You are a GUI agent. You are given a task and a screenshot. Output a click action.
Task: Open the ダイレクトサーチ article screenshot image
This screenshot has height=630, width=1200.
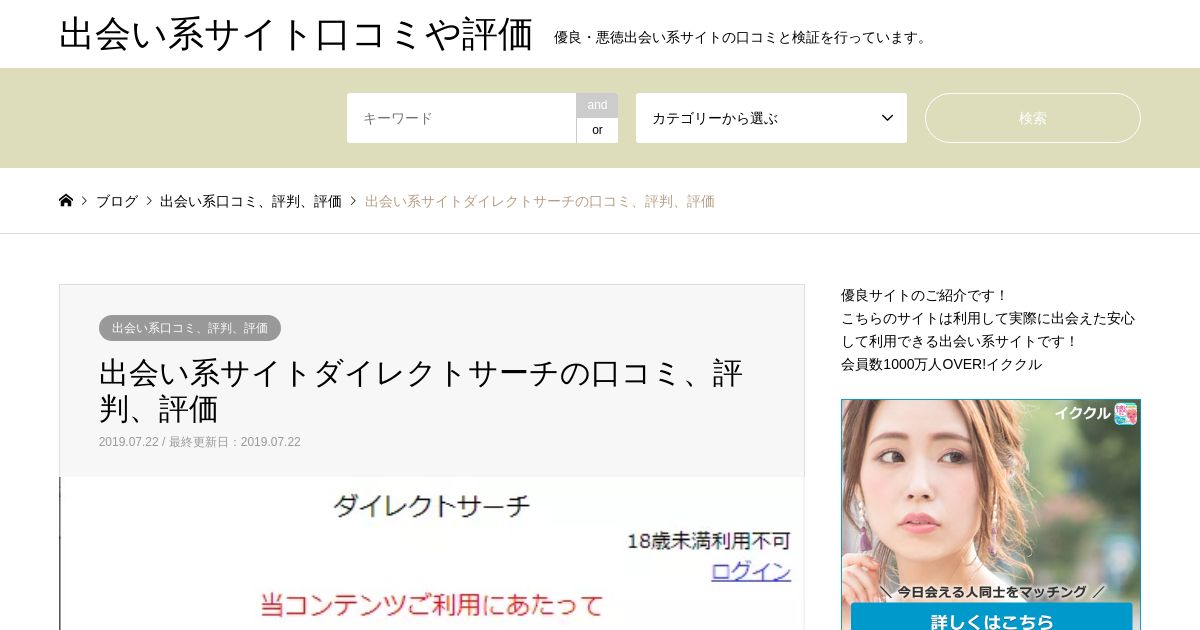click(x=432, y=553)
